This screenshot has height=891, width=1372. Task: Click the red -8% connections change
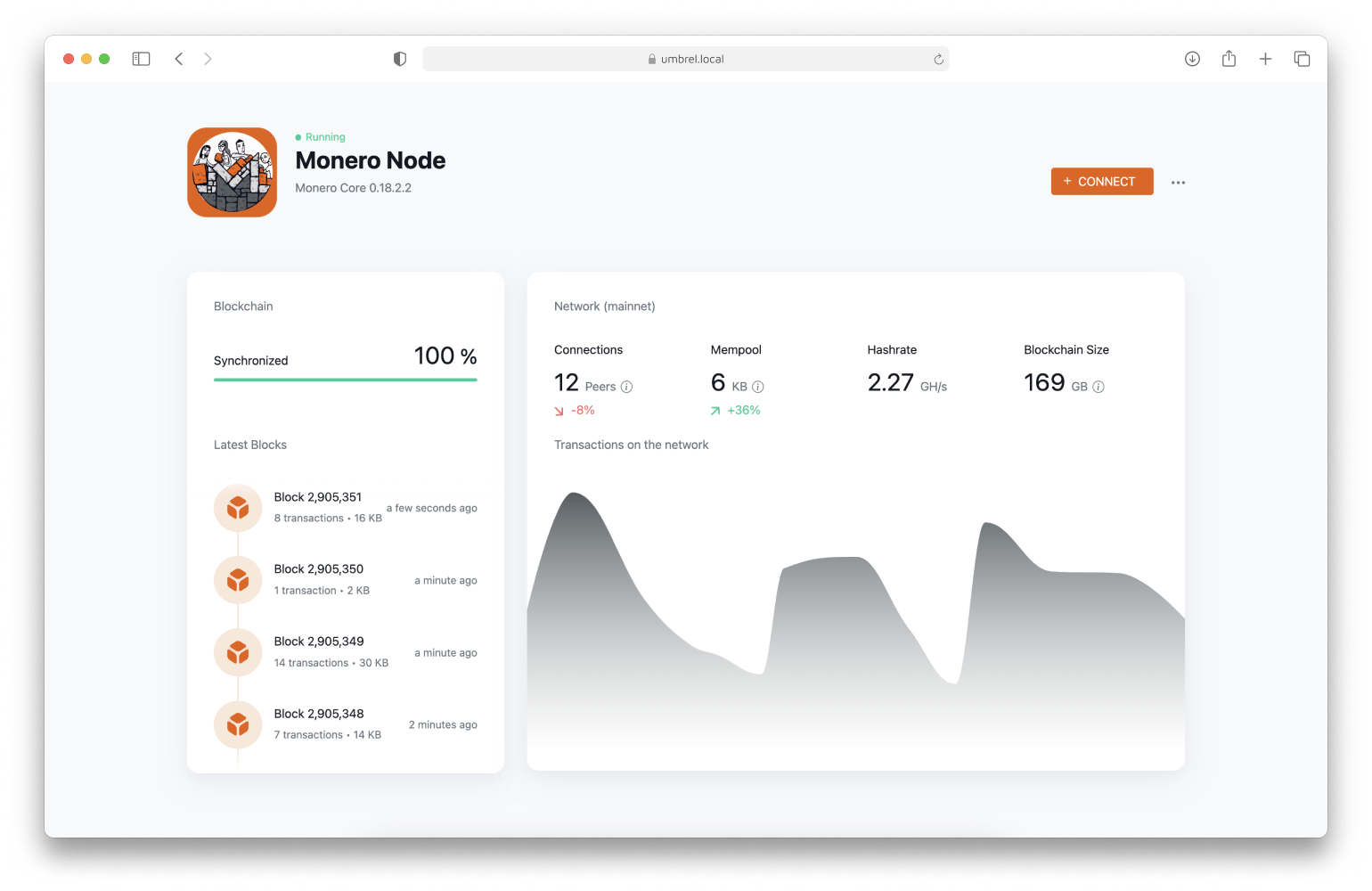pos(575,411)
